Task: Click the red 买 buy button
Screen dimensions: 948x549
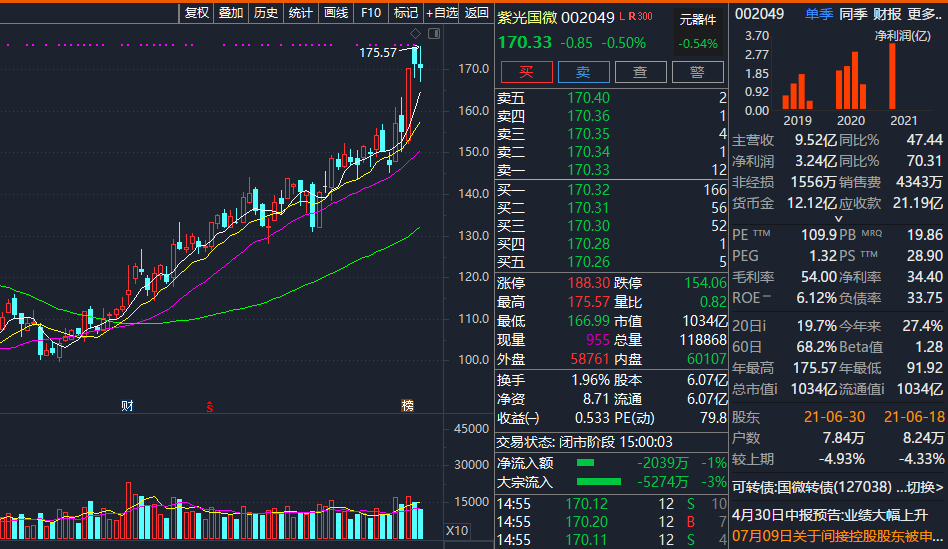Action: (x=527, y=72)
